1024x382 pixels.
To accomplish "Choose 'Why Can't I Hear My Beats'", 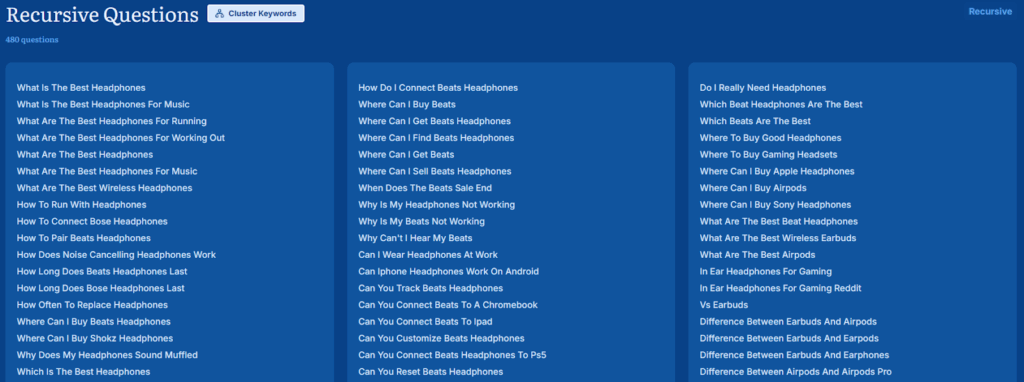I will coord(415,238).
